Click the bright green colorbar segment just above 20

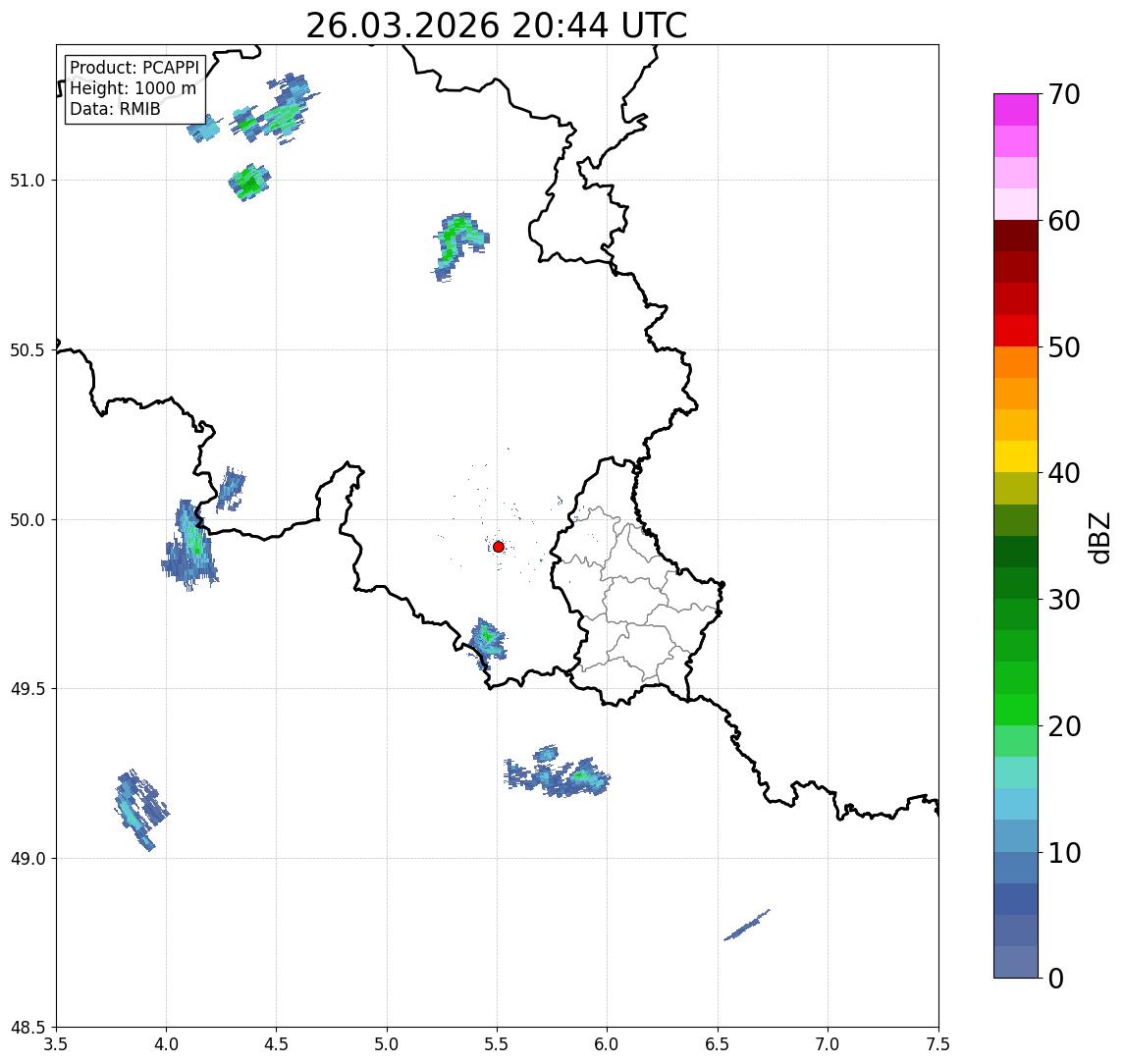coord(1016,709)
